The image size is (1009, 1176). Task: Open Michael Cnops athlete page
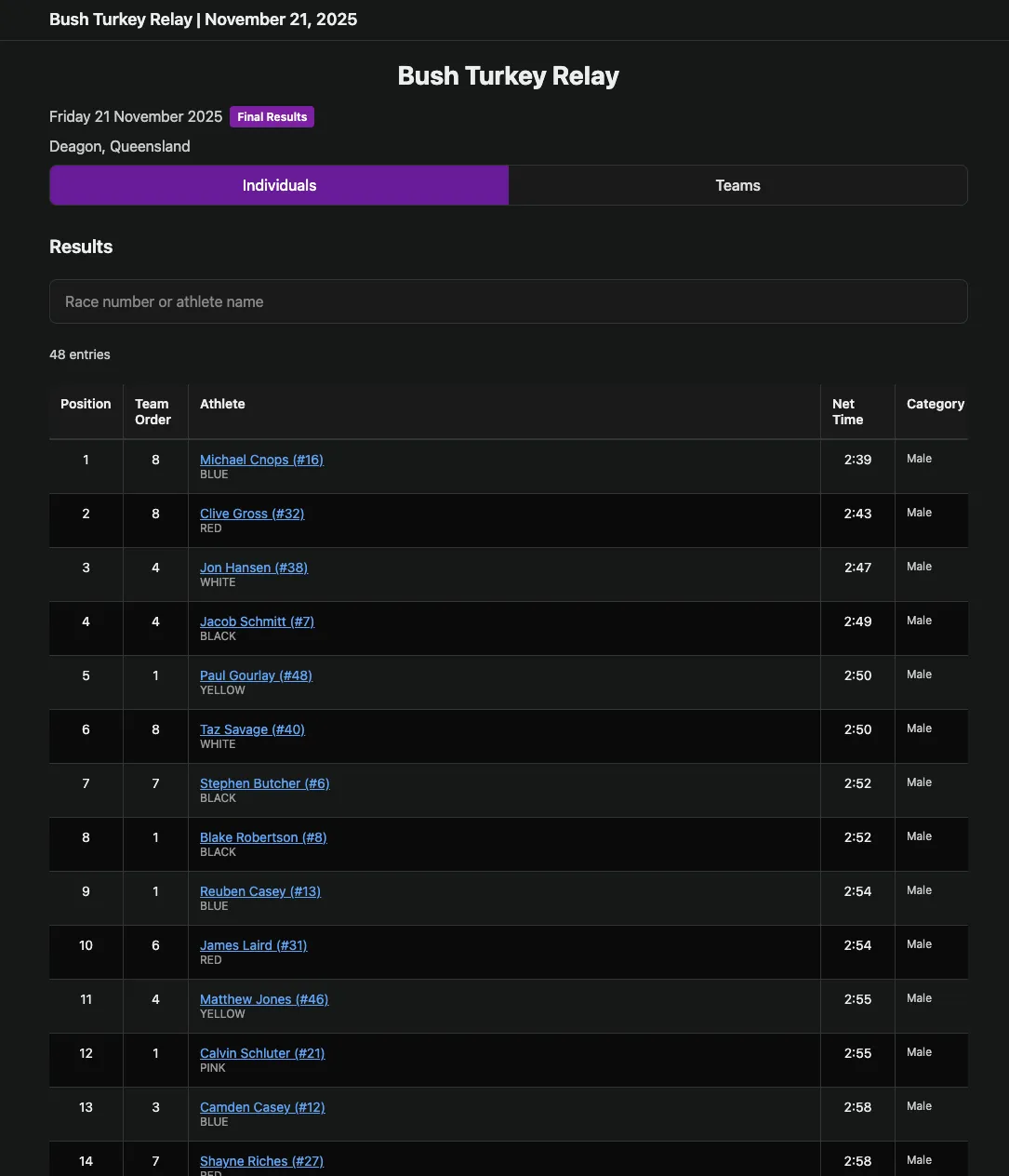tap(261, 460)
